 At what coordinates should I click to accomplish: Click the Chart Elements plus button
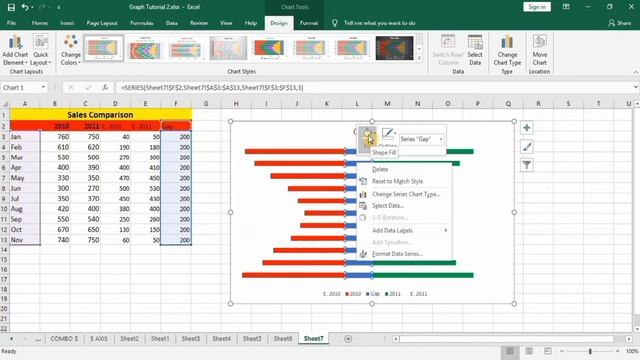click(527, 128)
